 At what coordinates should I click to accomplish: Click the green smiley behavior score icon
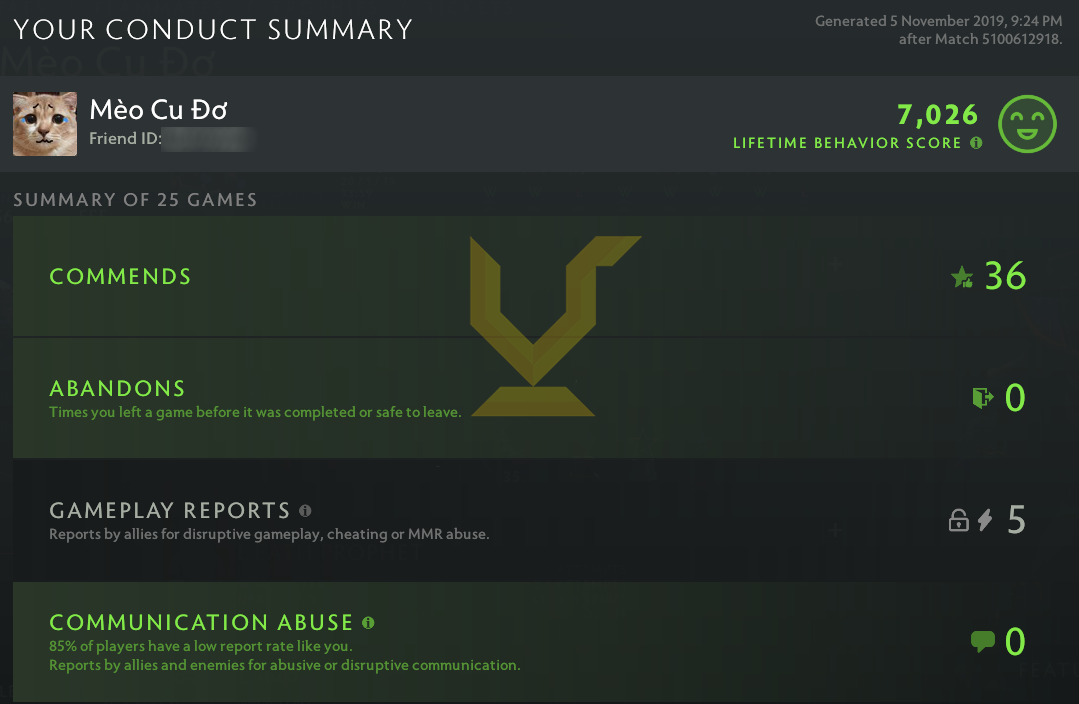click(1028, 124)
